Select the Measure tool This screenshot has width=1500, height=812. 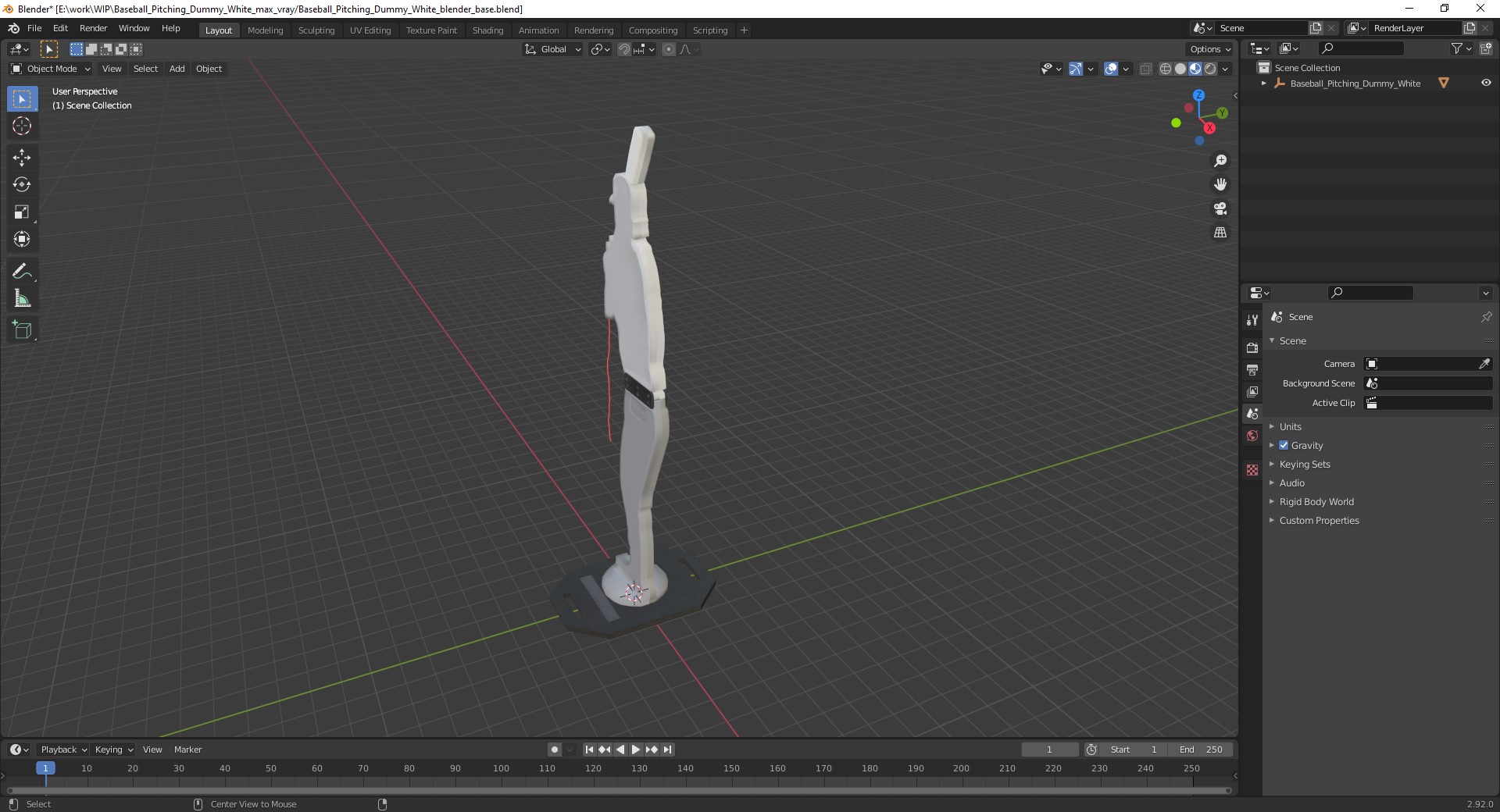pos(22,299)
